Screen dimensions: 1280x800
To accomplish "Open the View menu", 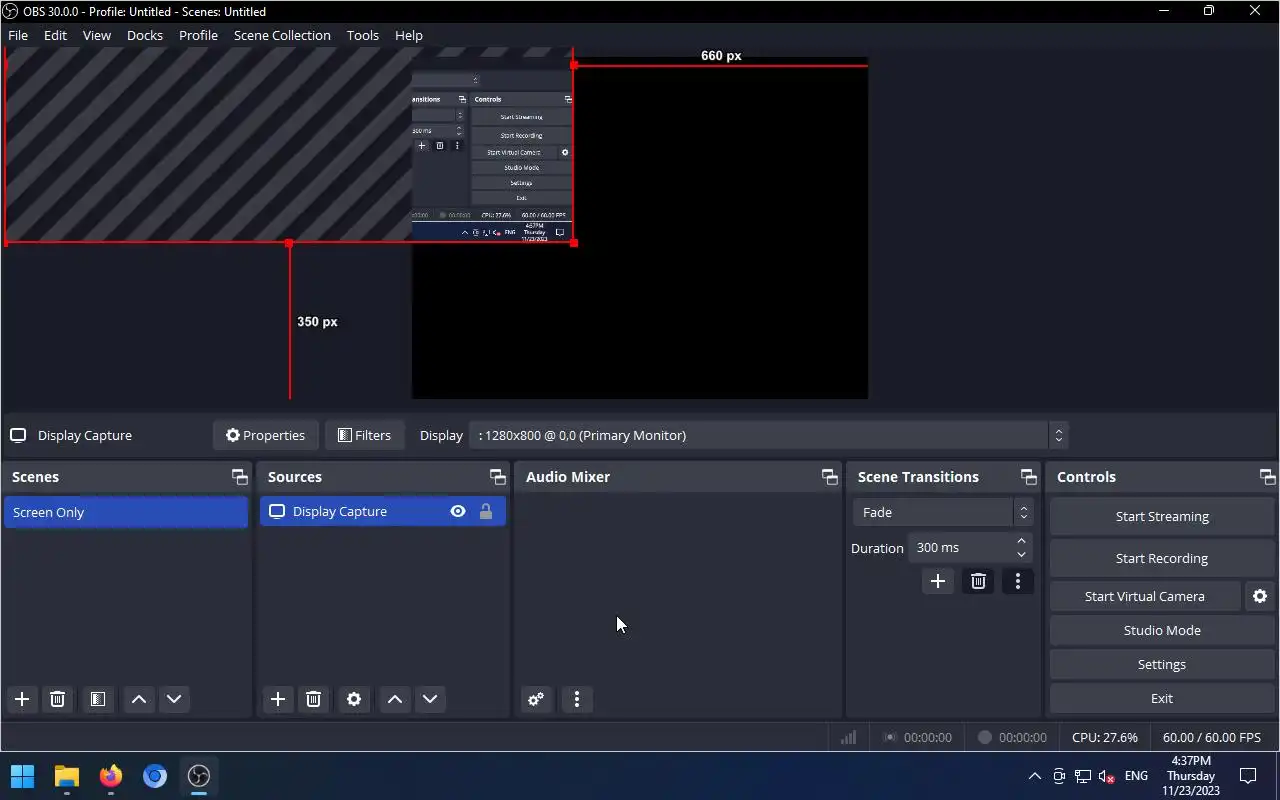I will (97, 35).
